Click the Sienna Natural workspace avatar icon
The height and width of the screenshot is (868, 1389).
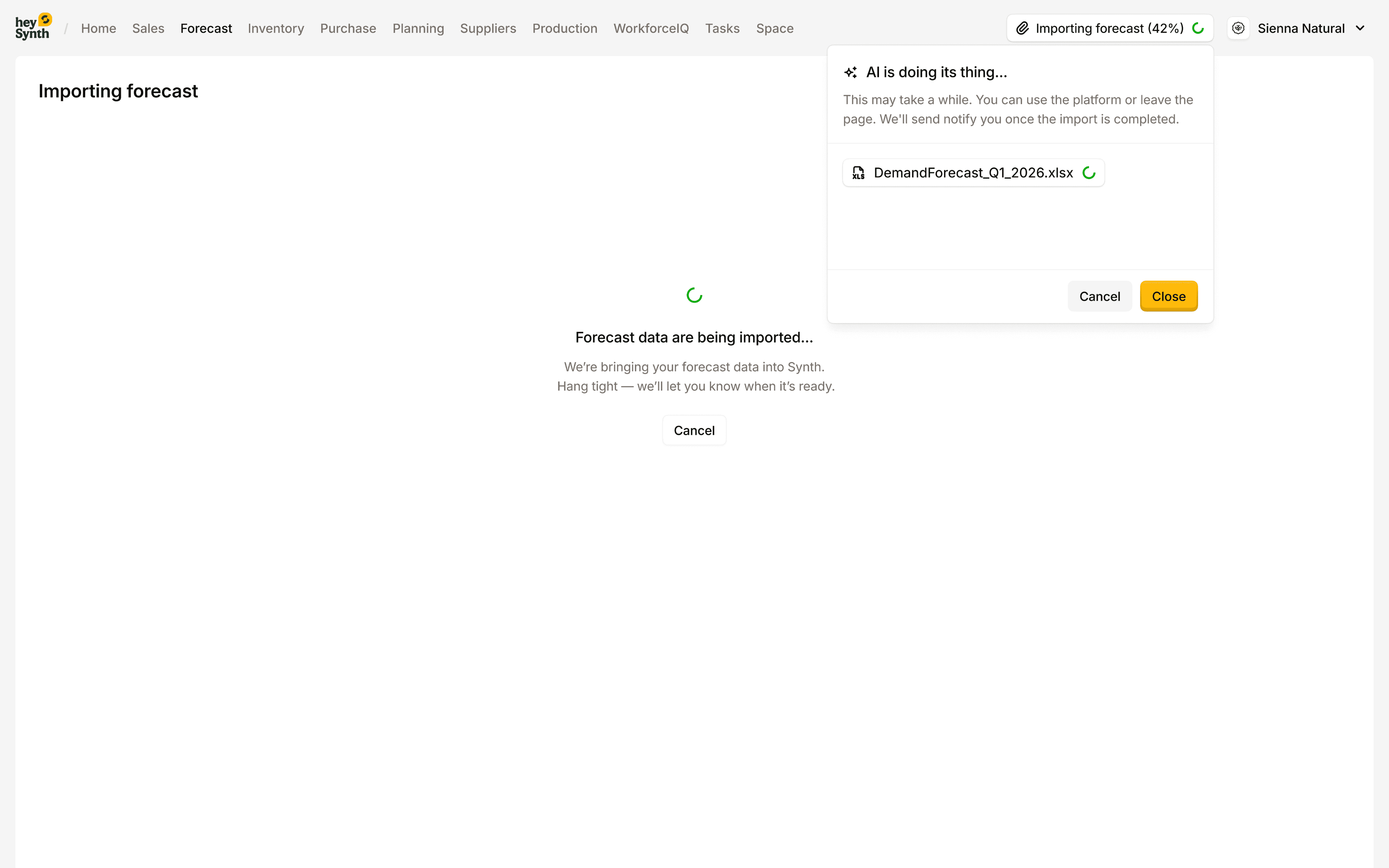tap(1238, 28)
